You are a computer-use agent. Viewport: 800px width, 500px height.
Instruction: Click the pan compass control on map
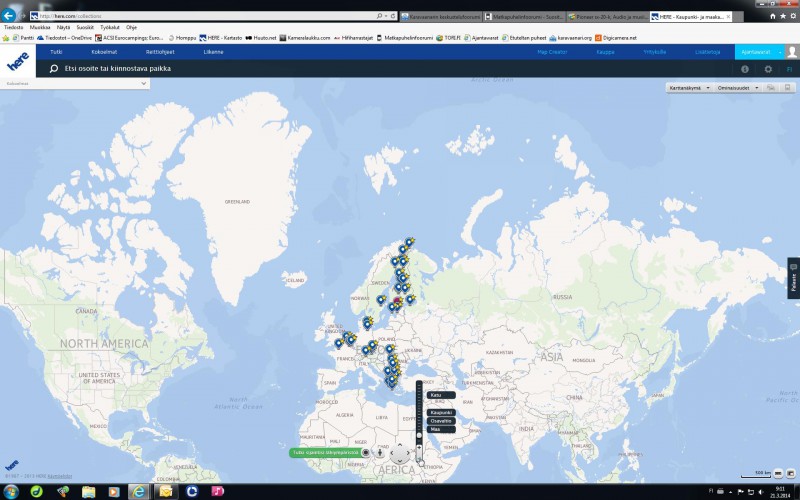(400, 452)
